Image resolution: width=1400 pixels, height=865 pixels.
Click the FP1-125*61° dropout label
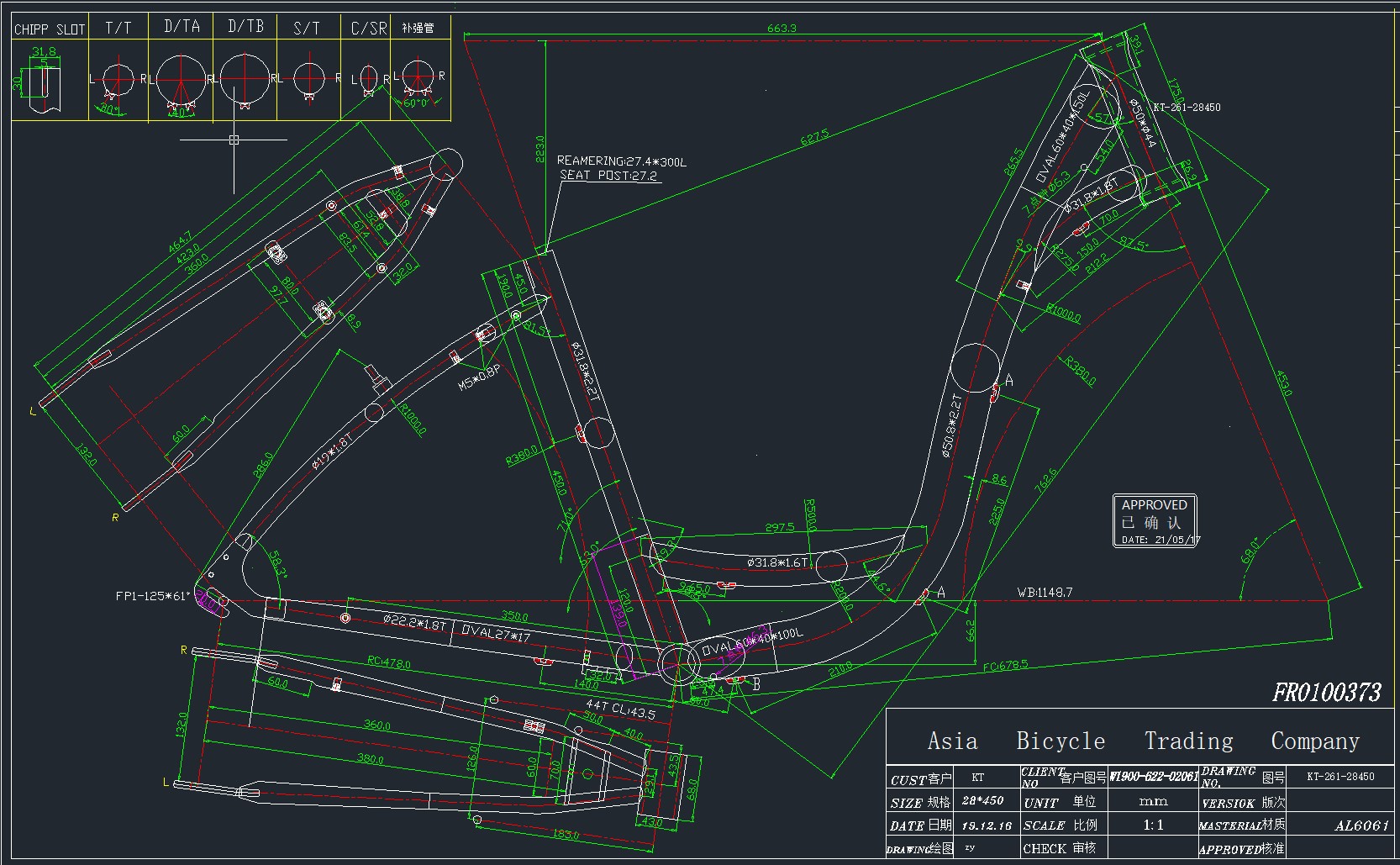click(153, 596)
